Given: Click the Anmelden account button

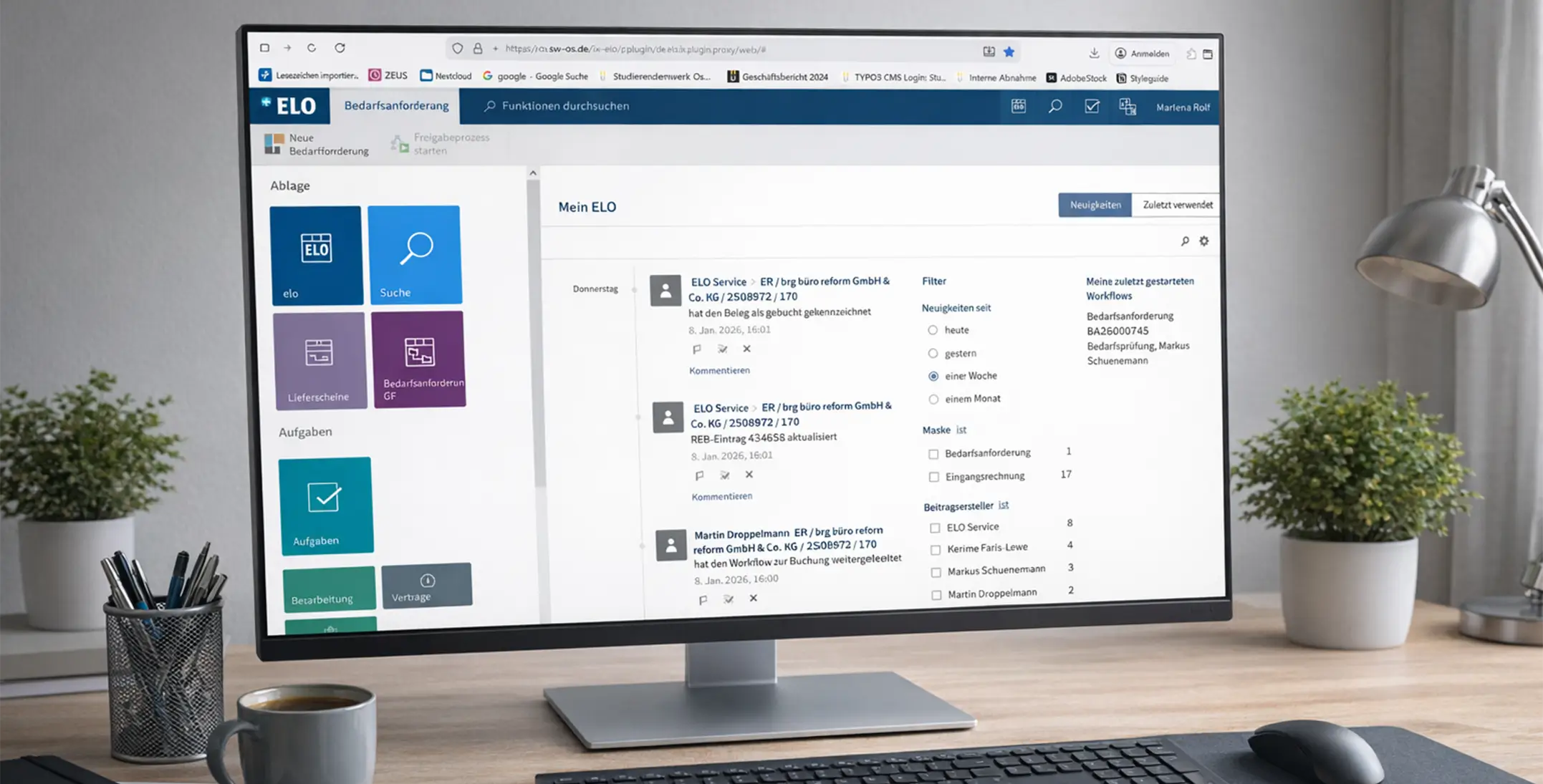Looking at the screenshot, I should coord(1142,54).
